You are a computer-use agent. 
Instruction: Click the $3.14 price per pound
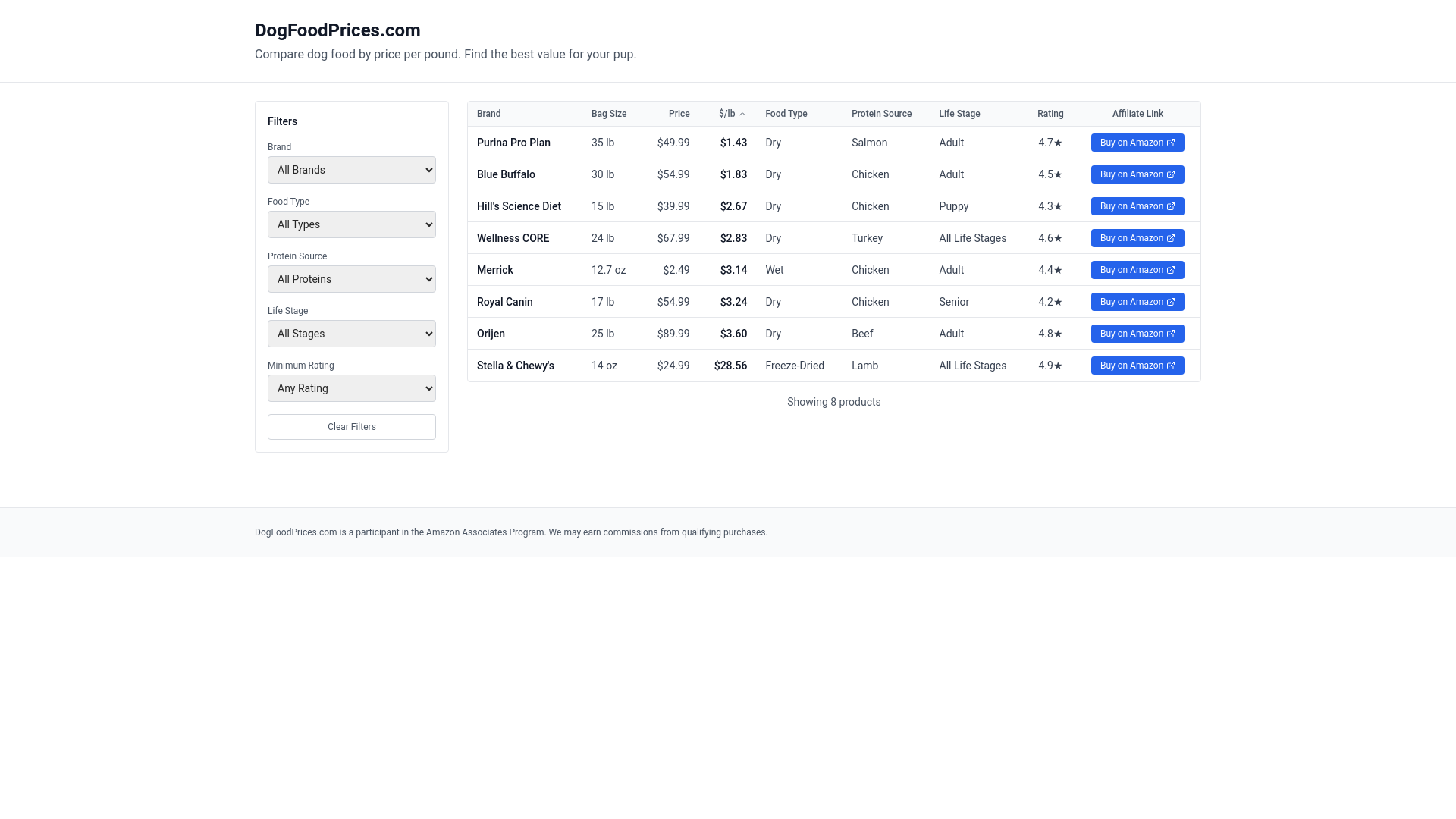[733, 270]
